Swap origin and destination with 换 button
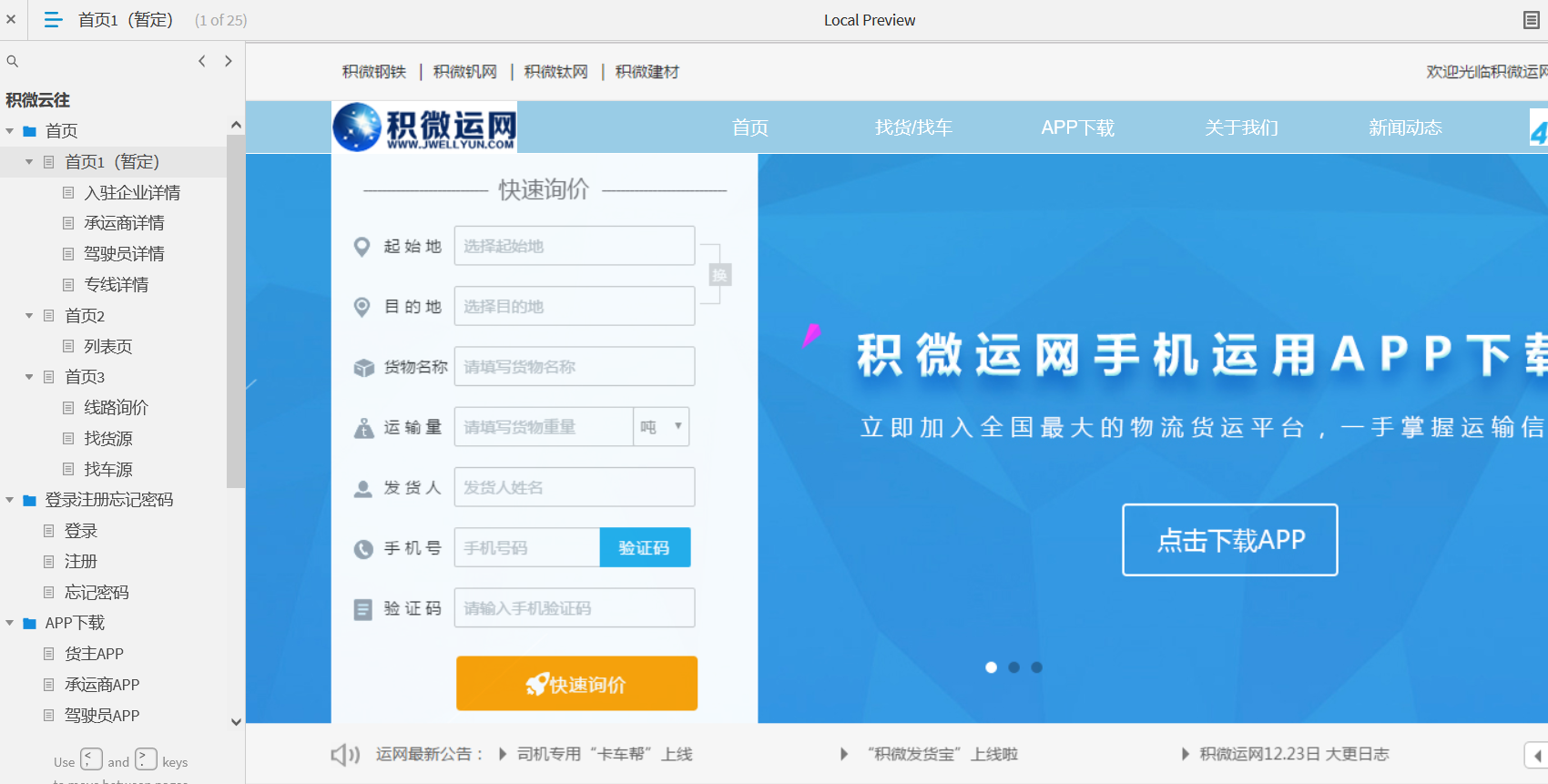The height and width of the screenshot is (784, 1548). click(x=720, y=275)
